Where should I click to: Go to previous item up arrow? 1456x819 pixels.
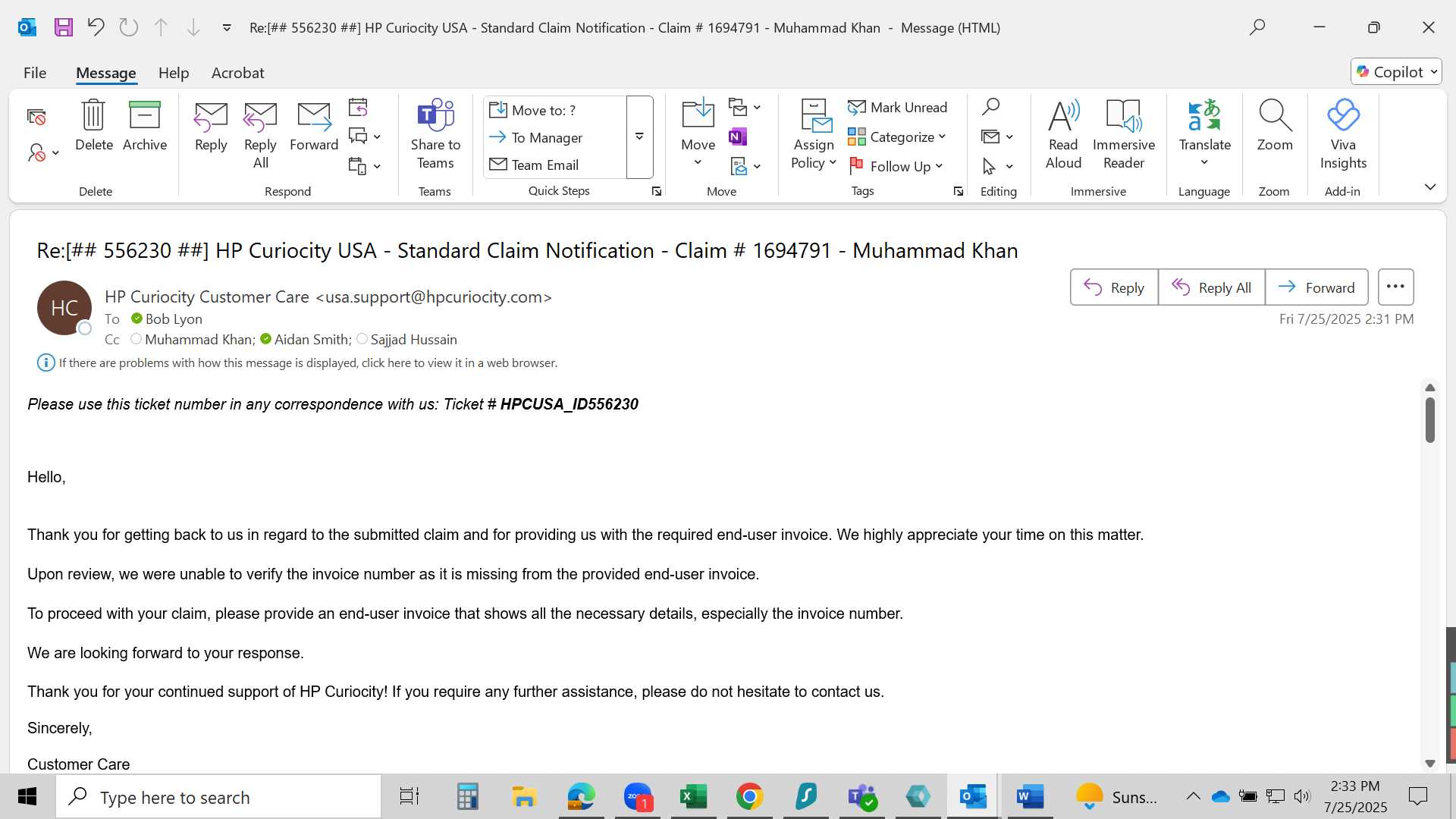pyautogui.click(x=161, y=27)
